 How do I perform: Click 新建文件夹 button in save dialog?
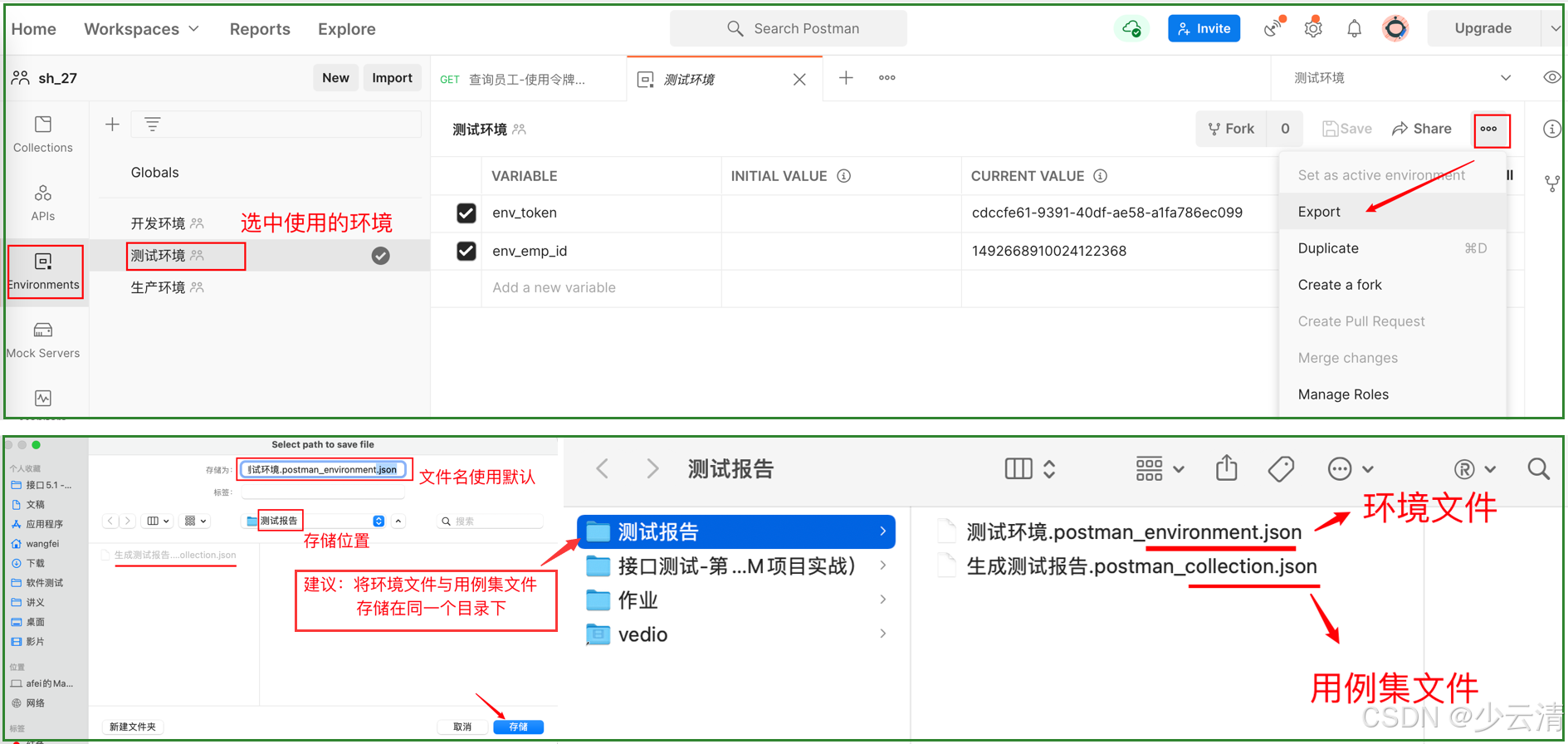coord(133,727)
